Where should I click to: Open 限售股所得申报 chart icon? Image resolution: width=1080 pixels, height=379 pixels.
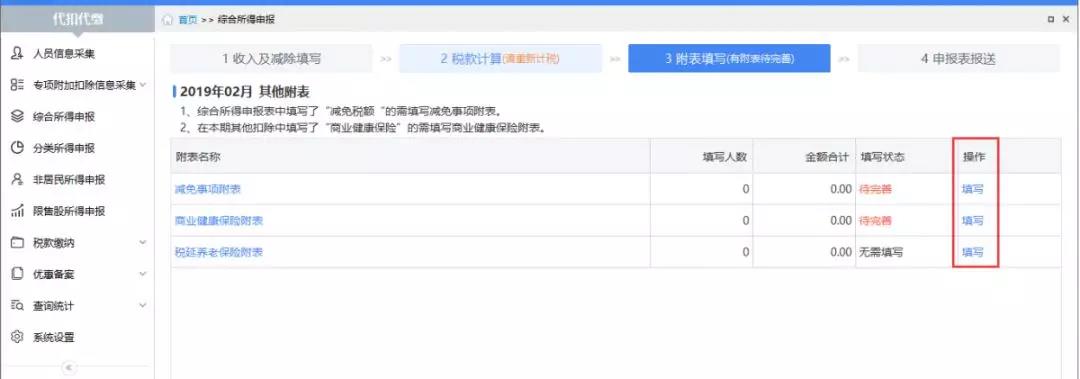17,211
